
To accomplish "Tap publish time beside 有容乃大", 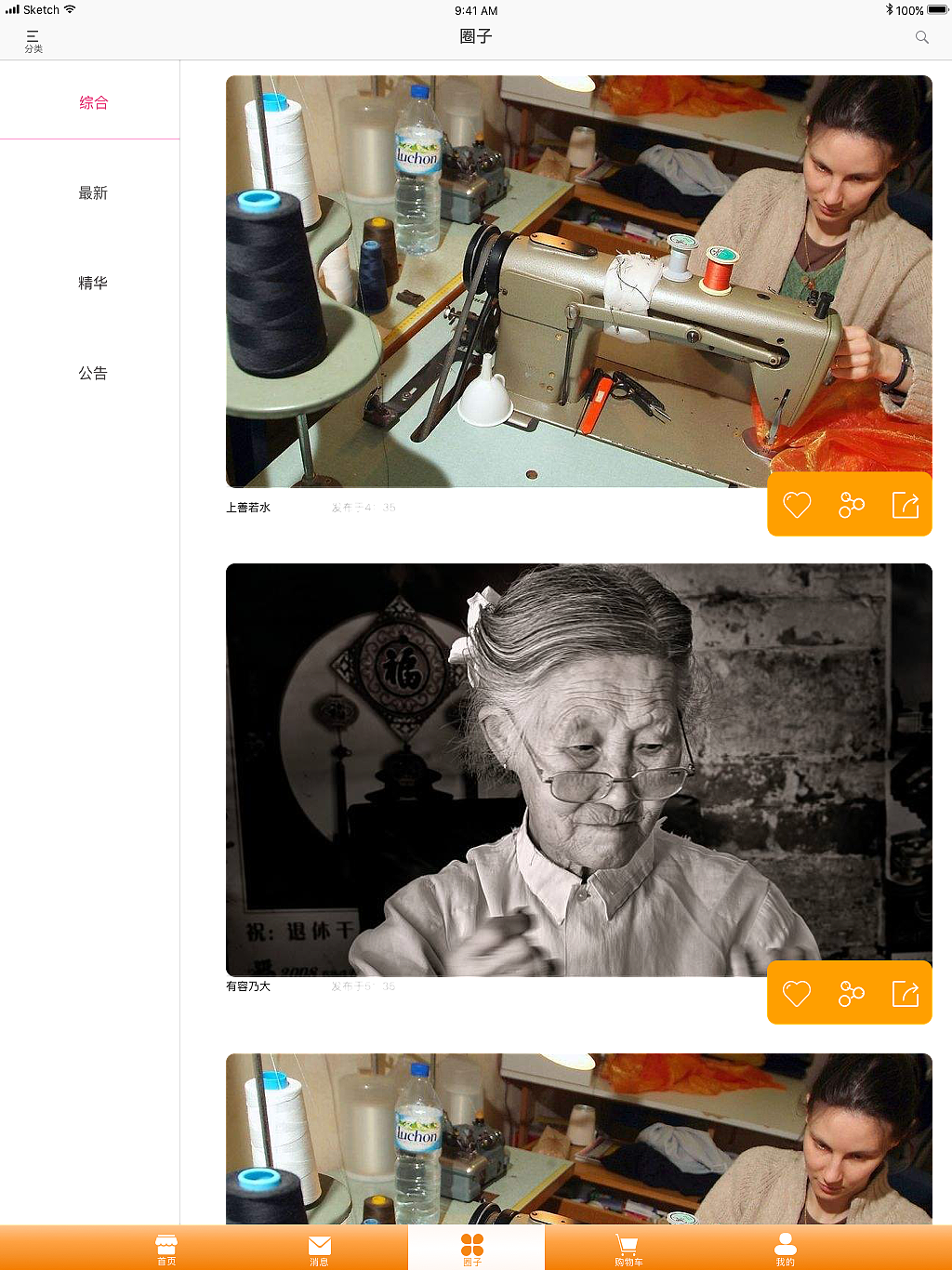I will coord(364,986).
